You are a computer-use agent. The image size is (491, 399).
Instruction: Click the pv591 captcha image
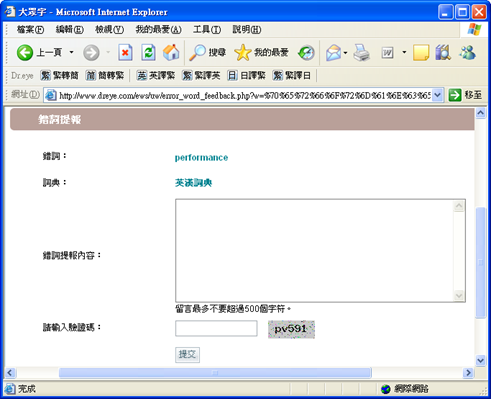point(291,329)
